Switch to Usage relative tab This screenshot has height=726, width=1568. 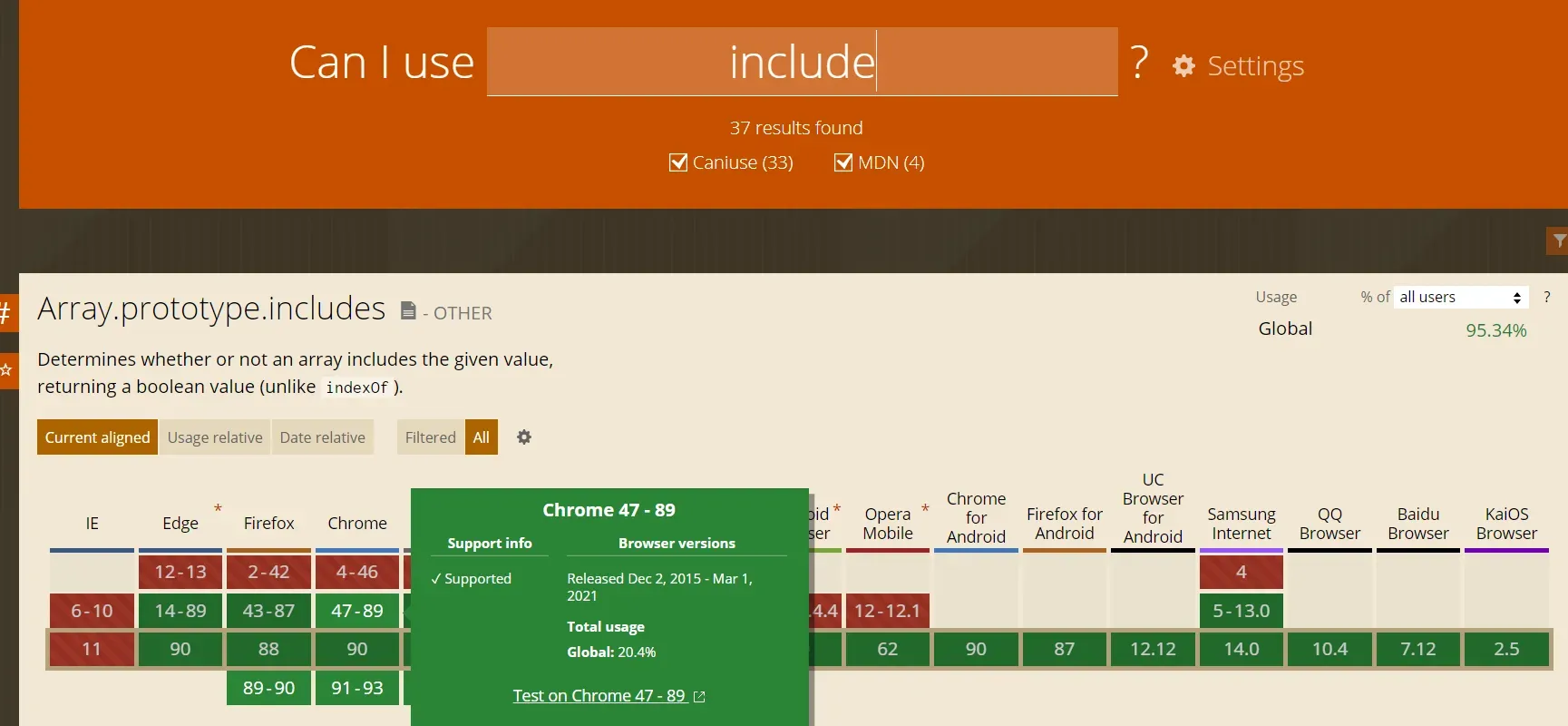pos(215,437)
